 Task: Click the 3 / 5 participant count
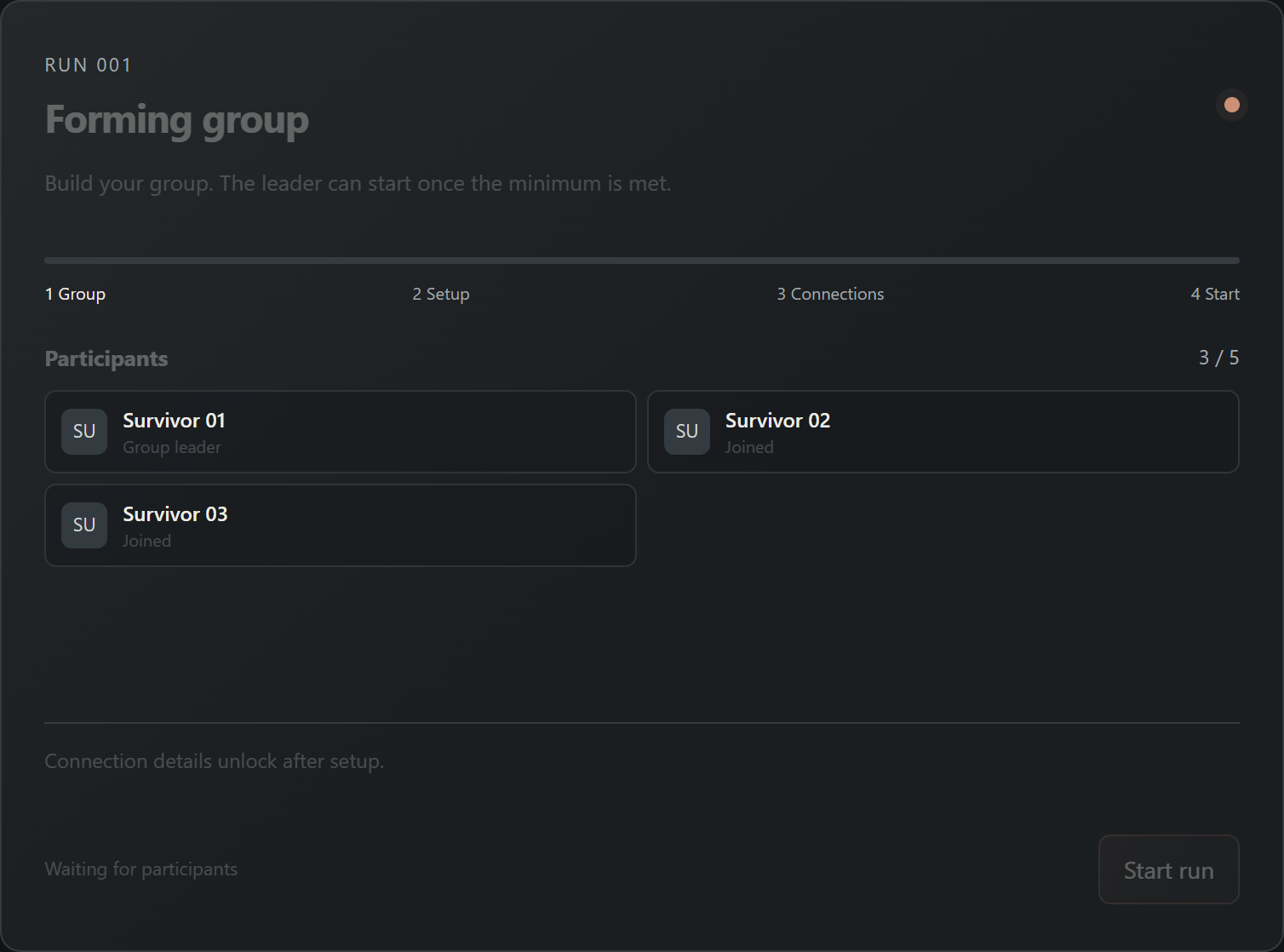click(x=1218, y=358)
